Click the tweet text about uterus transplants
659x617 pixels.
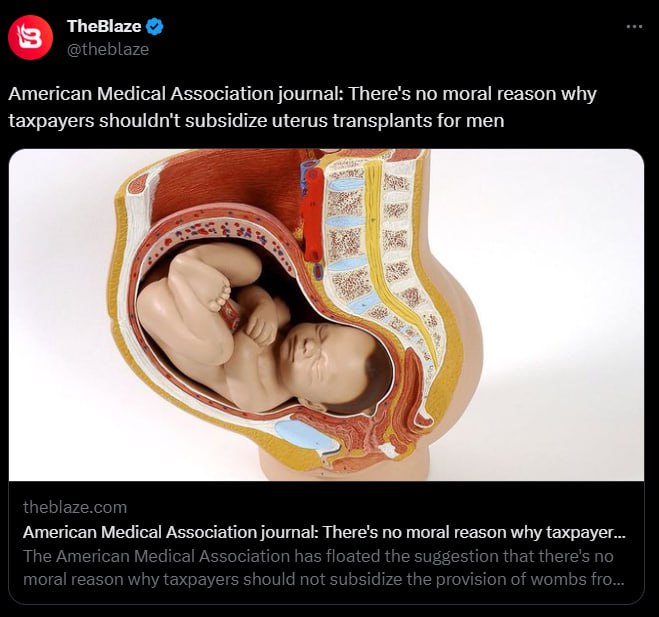(x=302, y=107)
